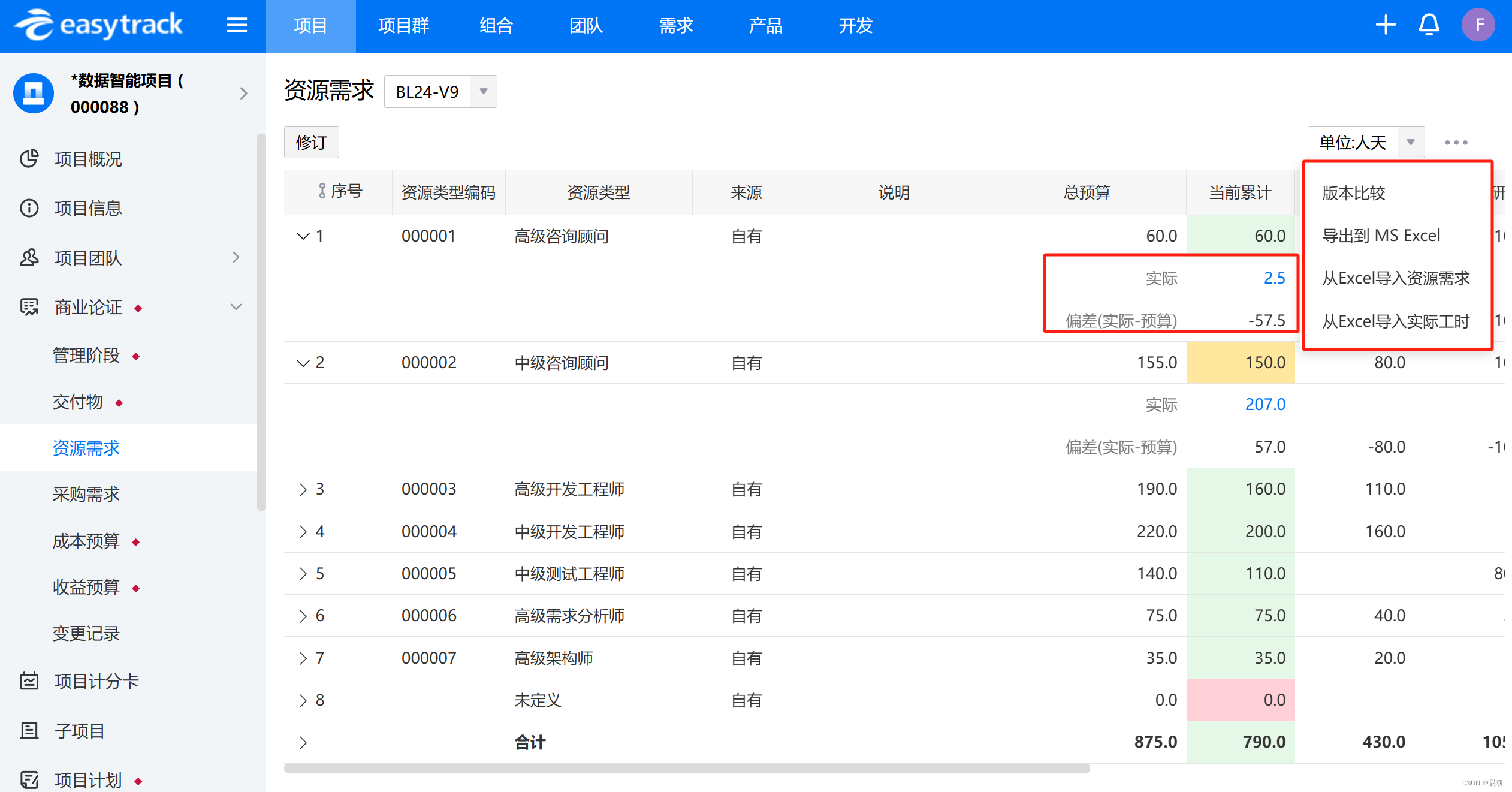Viewport: 1512px width, 792px height.
Task: Open 管理阶段 in the sidebar
Action: pos(86,356)
